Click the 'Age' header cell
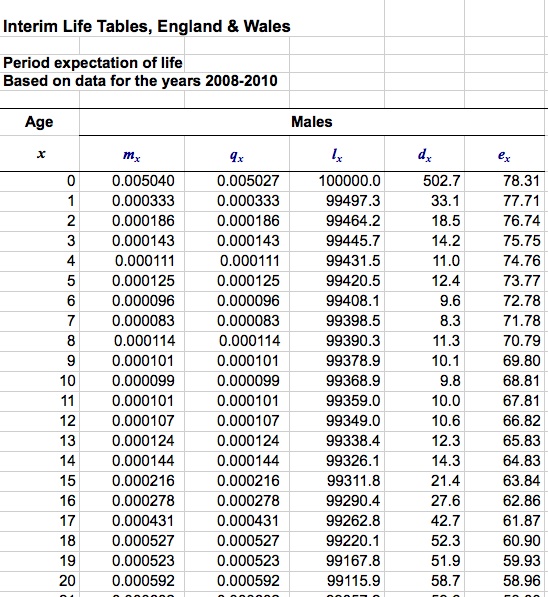 [x=39, y=122]
